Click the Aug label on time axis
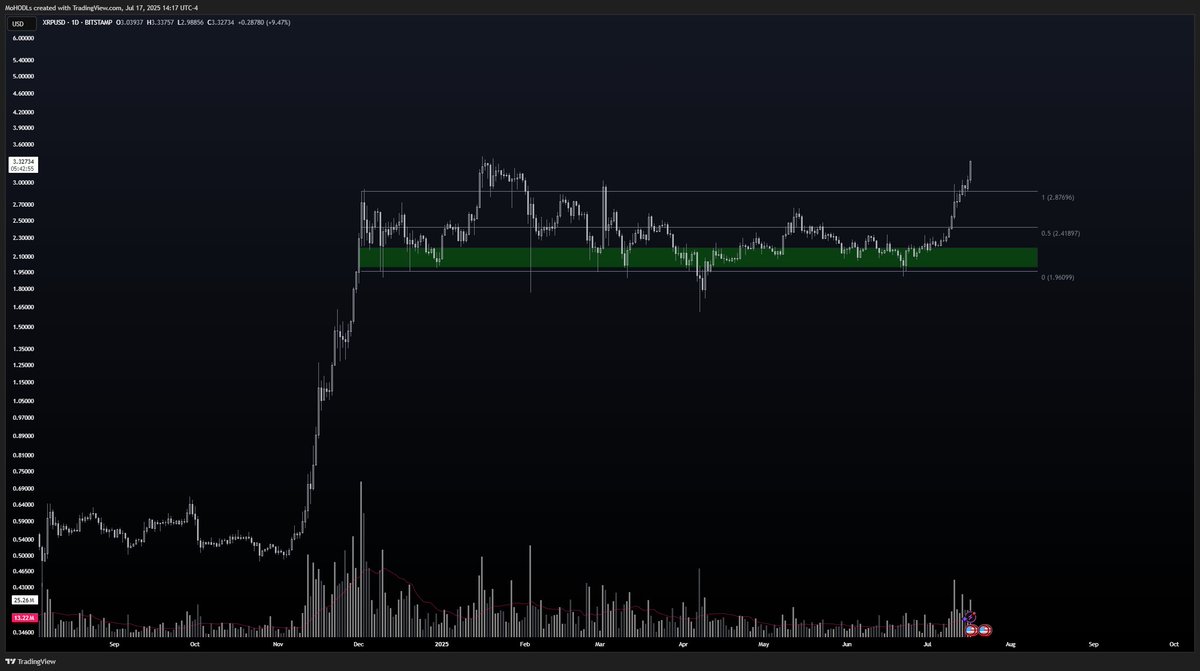The height and width of the screenshot is (671, 1200). pyautogui.click(x=1011, y=645)
